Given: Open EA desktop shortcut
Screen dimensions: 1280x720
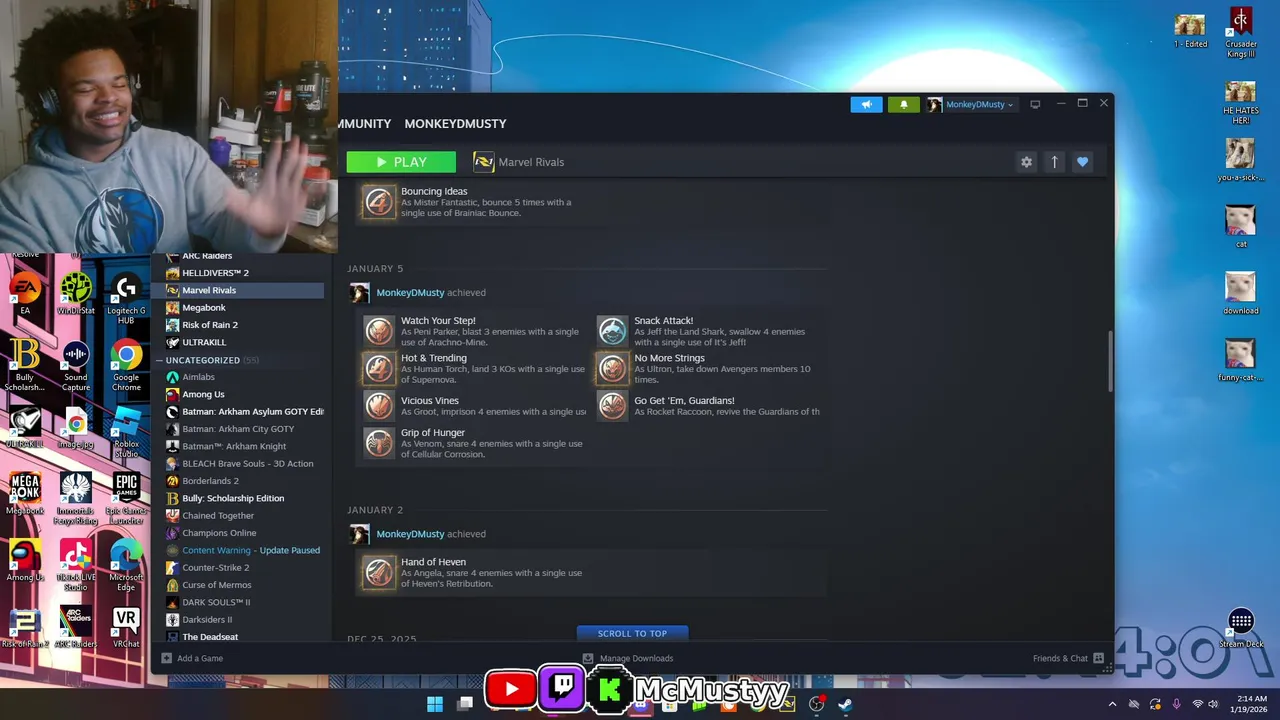Looking at the screenshot, I should 25,294.
